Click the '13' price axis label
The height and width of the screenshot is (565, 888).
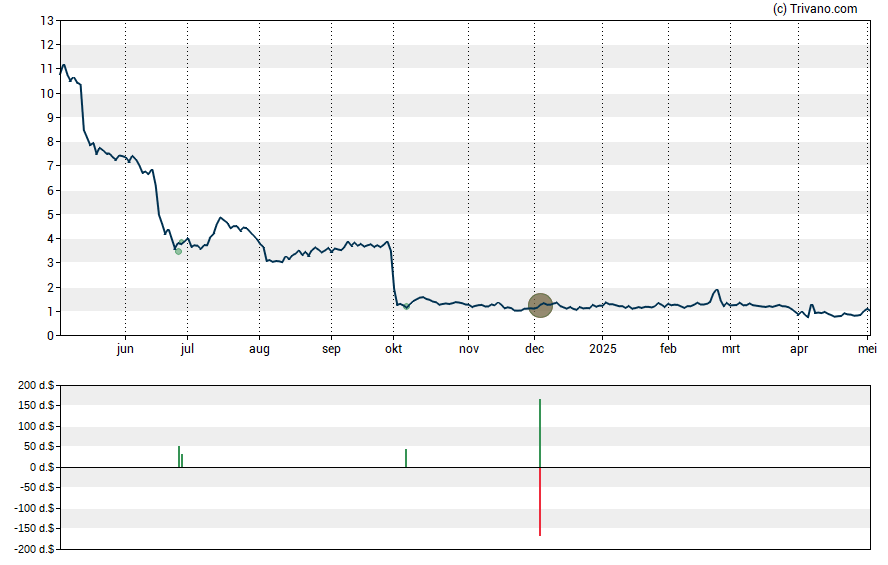point(47,21)
